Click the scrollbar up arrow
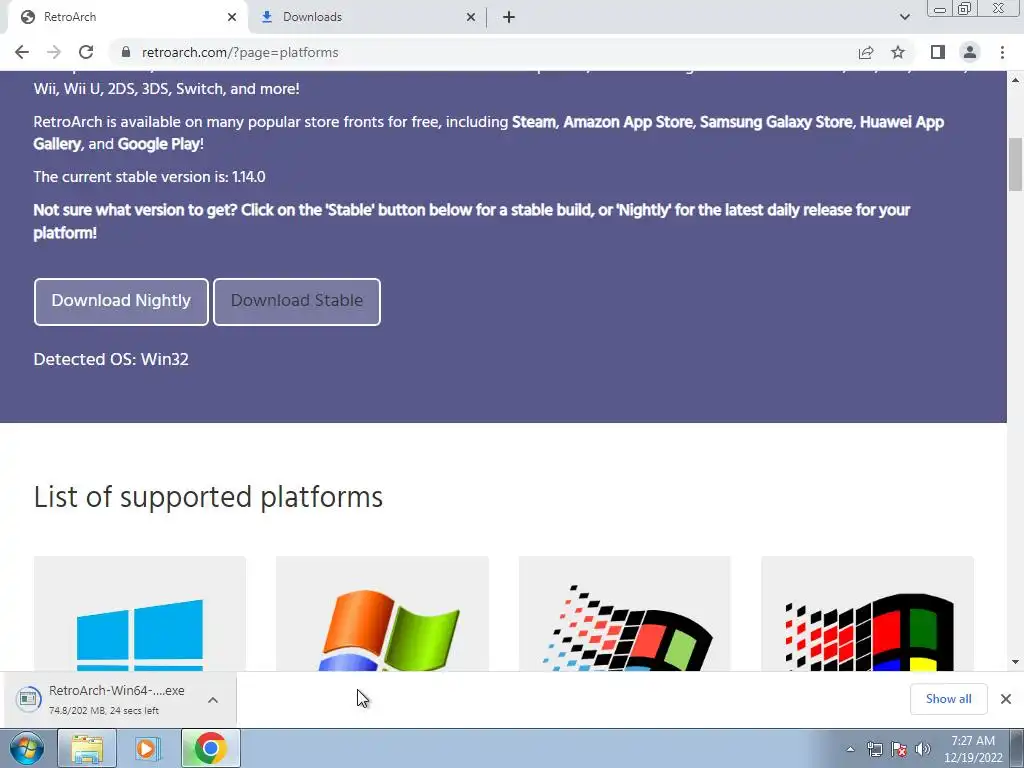Viewport: 1024px width, 768px height. (1016, 80)
